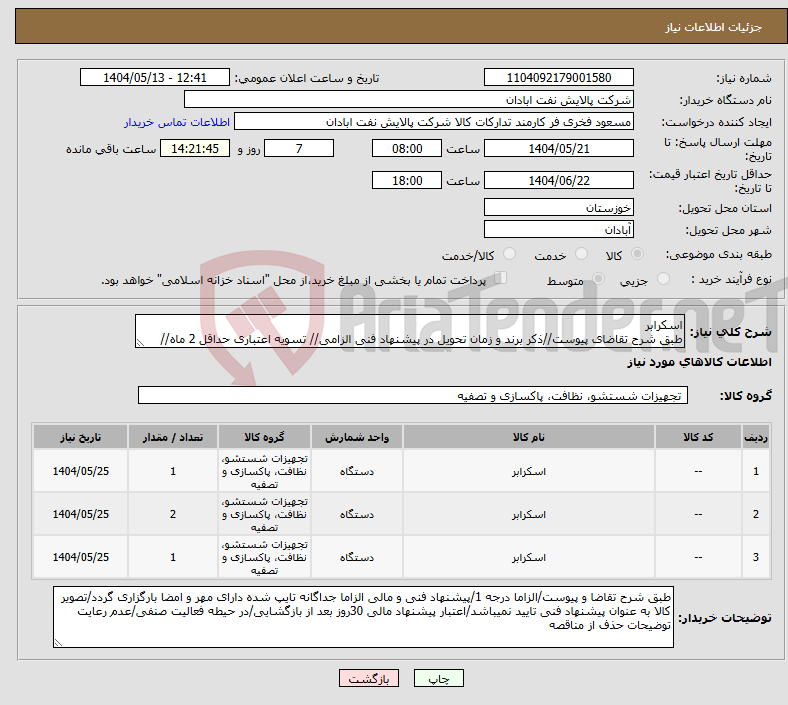Click the اطلاعات کالاهای مورد نیاز heading
This screenshot has height=705, width=788.
pos(699,362)
